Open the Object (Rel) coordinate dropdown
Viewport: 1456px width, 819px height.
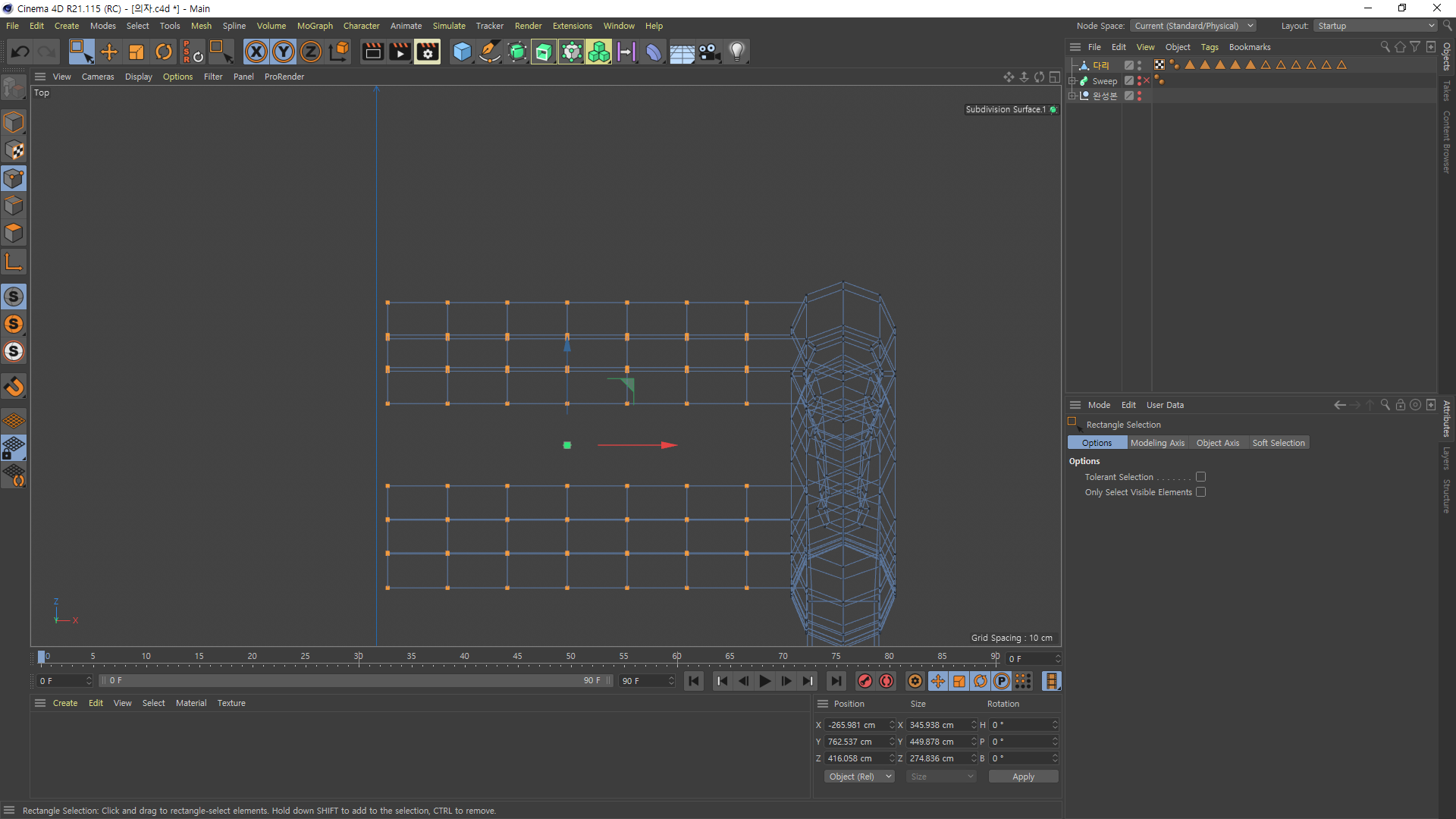point(858,777)
